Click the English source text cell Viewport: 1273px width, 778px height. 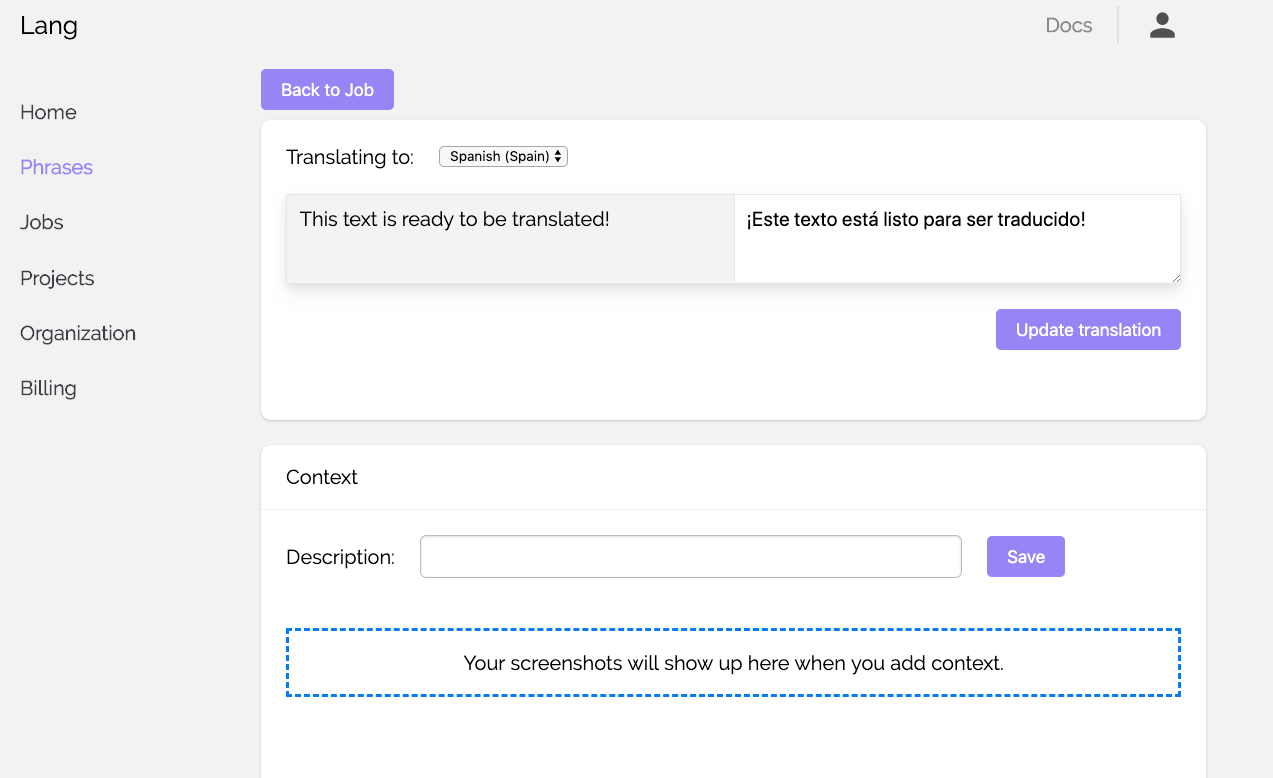tap(510, 239)
